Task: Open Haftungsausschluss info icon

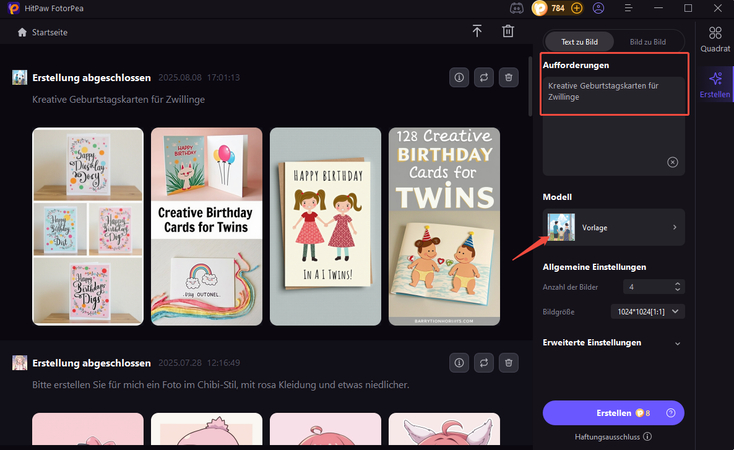Action: click(x=647, y=436)
